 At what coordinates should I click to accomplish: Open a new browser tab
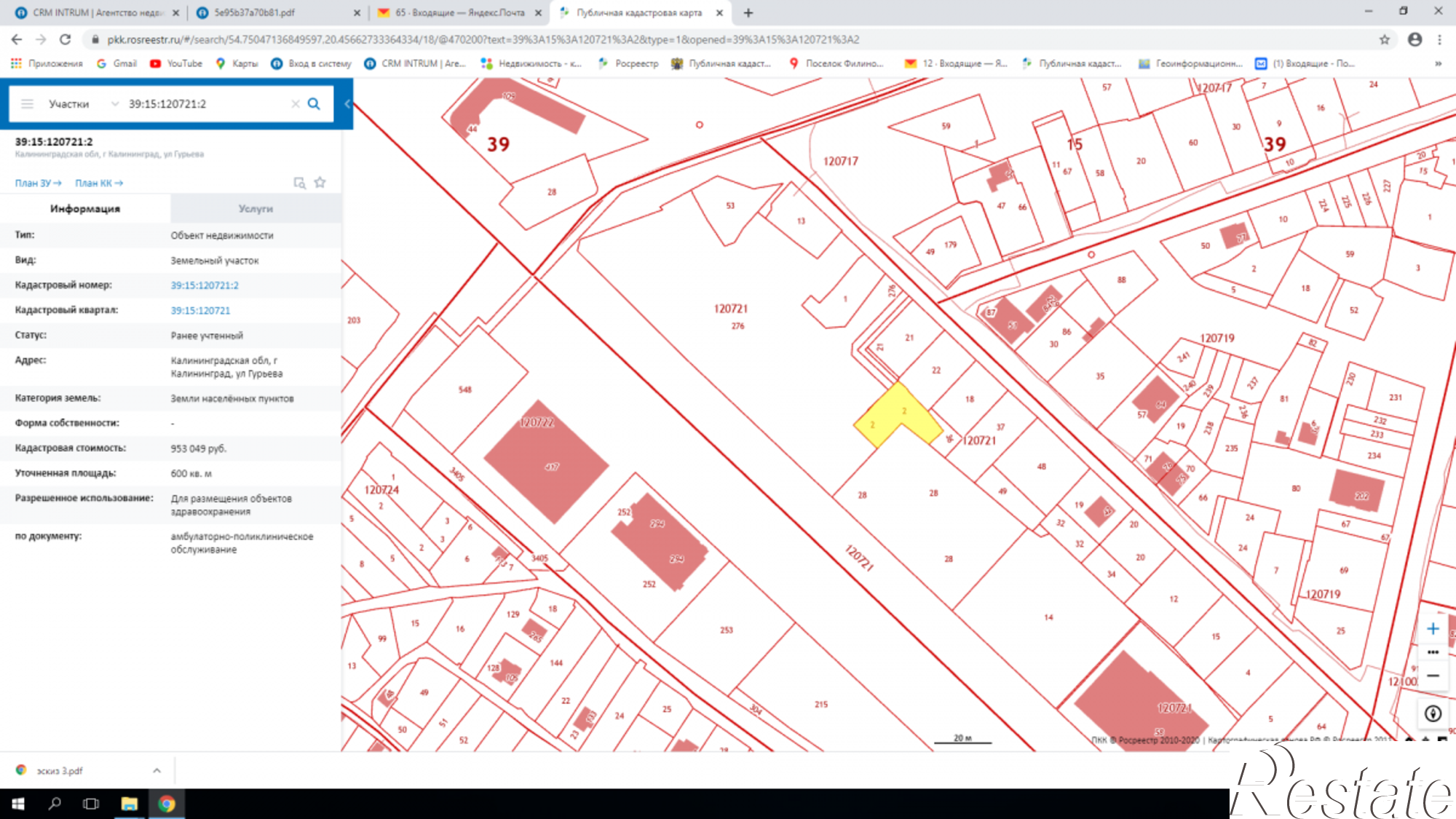click(748, 12)
